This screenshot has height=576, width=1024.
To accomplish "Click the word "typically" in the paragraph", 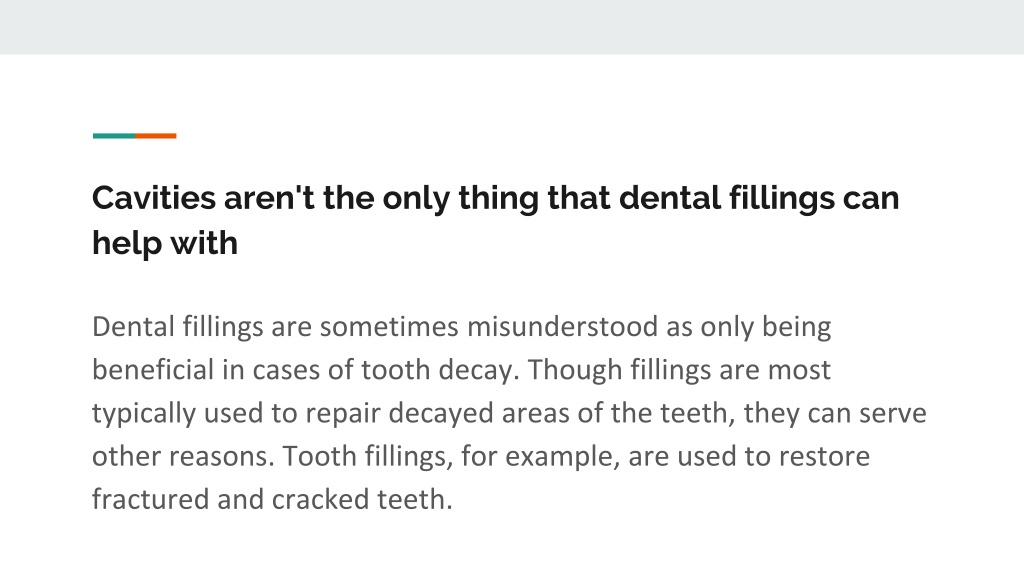I will (x=144, y=413).
